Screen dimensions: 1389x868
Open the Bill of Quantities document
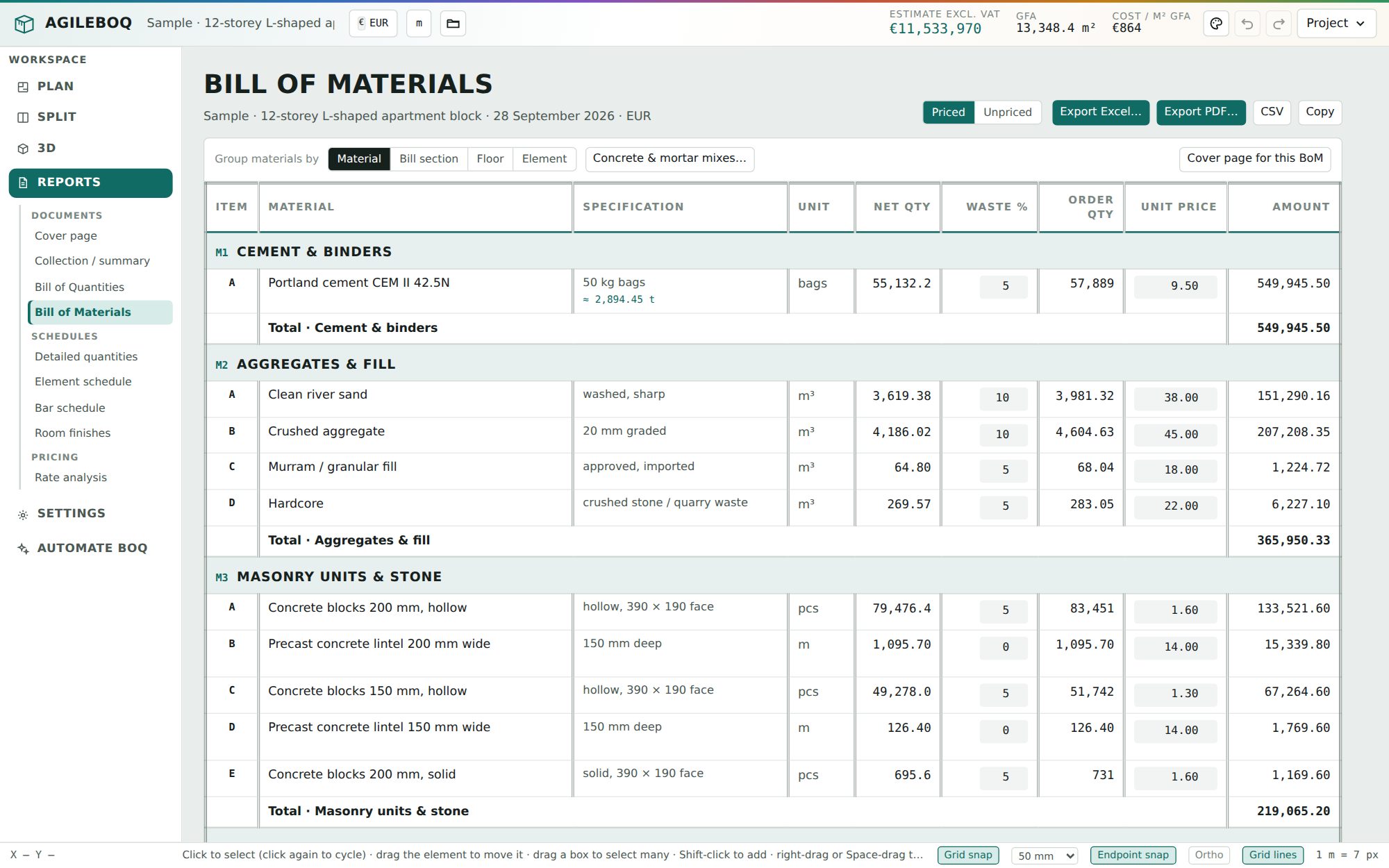click(x=101, y=287)
